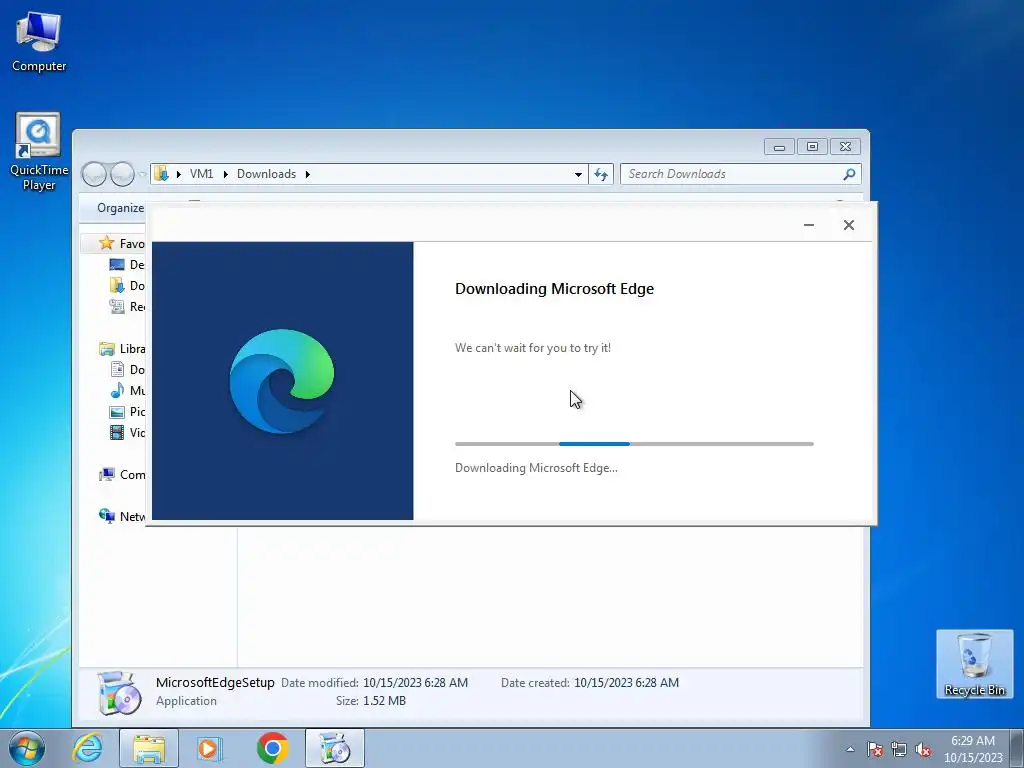Viewport: 1024px width, 768px height.
Task: Refresh the Downloads folder view
Action: point(601,174)
